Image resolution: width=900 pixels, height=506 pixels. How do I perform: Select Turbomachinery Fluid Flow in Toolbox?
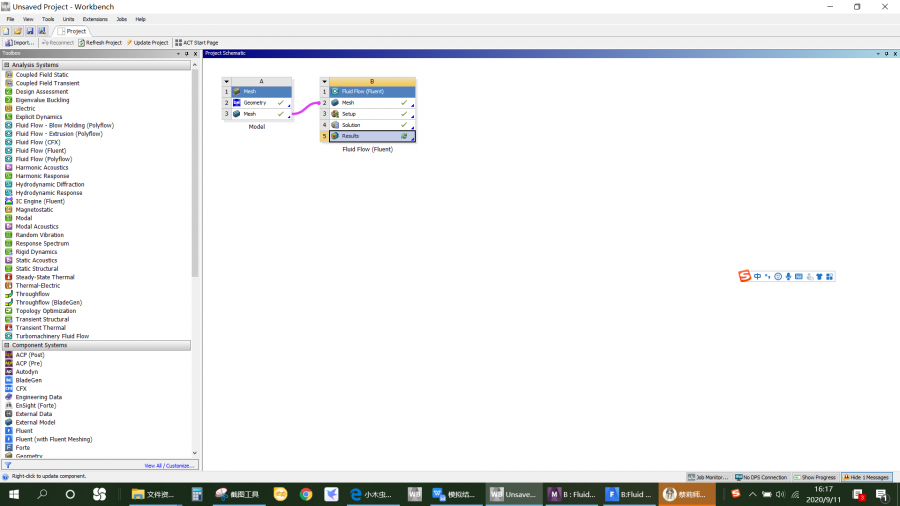click(x=52, y=336)
